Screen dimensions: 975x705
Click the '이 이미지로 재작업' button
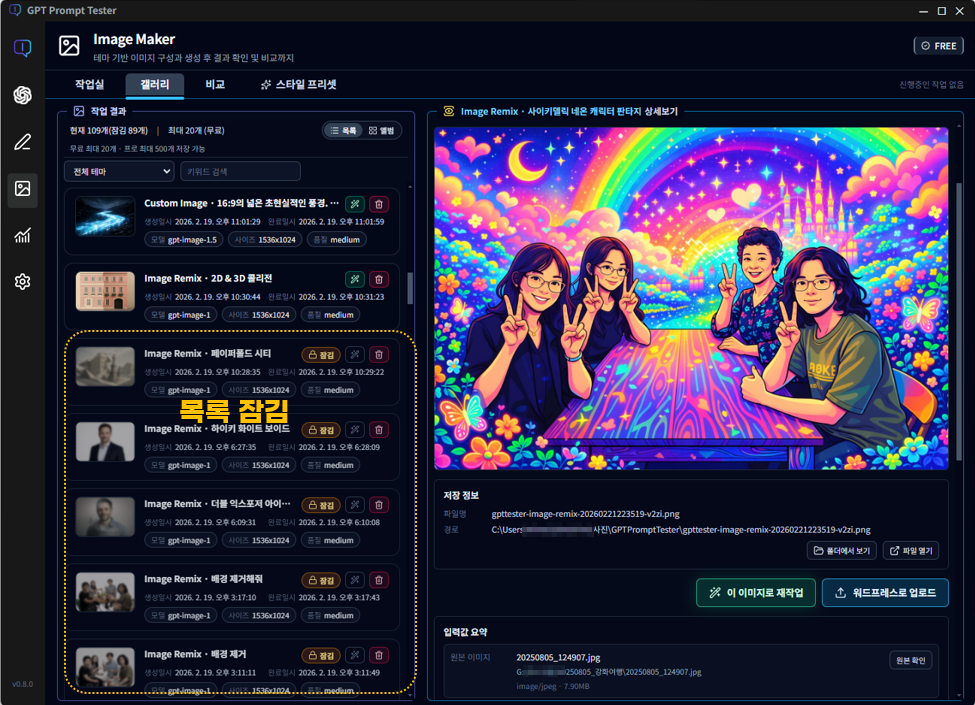pos(755,592)
